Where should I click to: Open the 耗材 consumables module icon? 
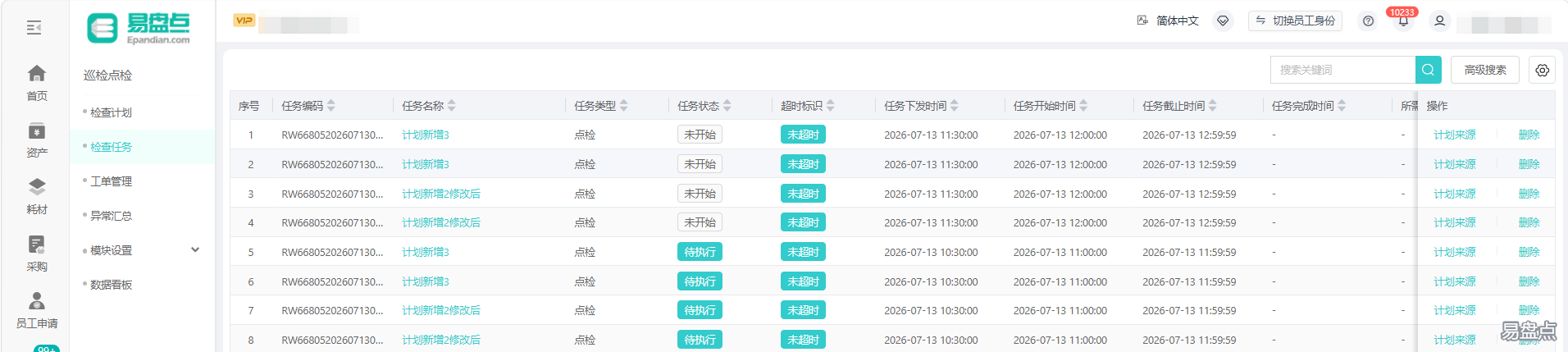click(37, 187)
